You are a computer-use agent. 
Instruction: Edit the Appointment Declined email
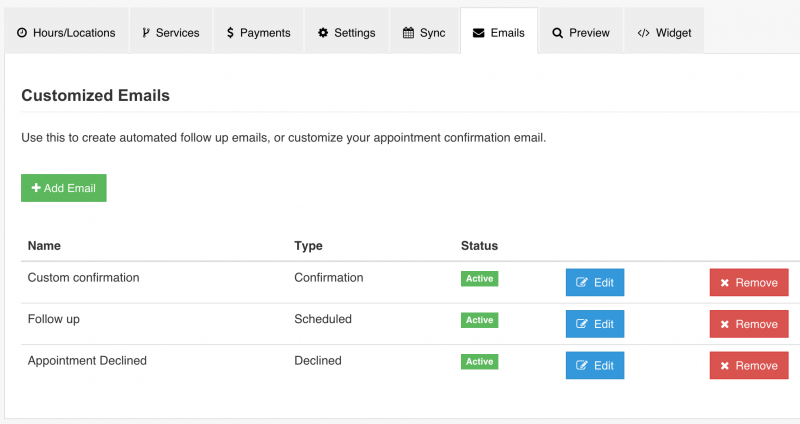coord(595,366)
